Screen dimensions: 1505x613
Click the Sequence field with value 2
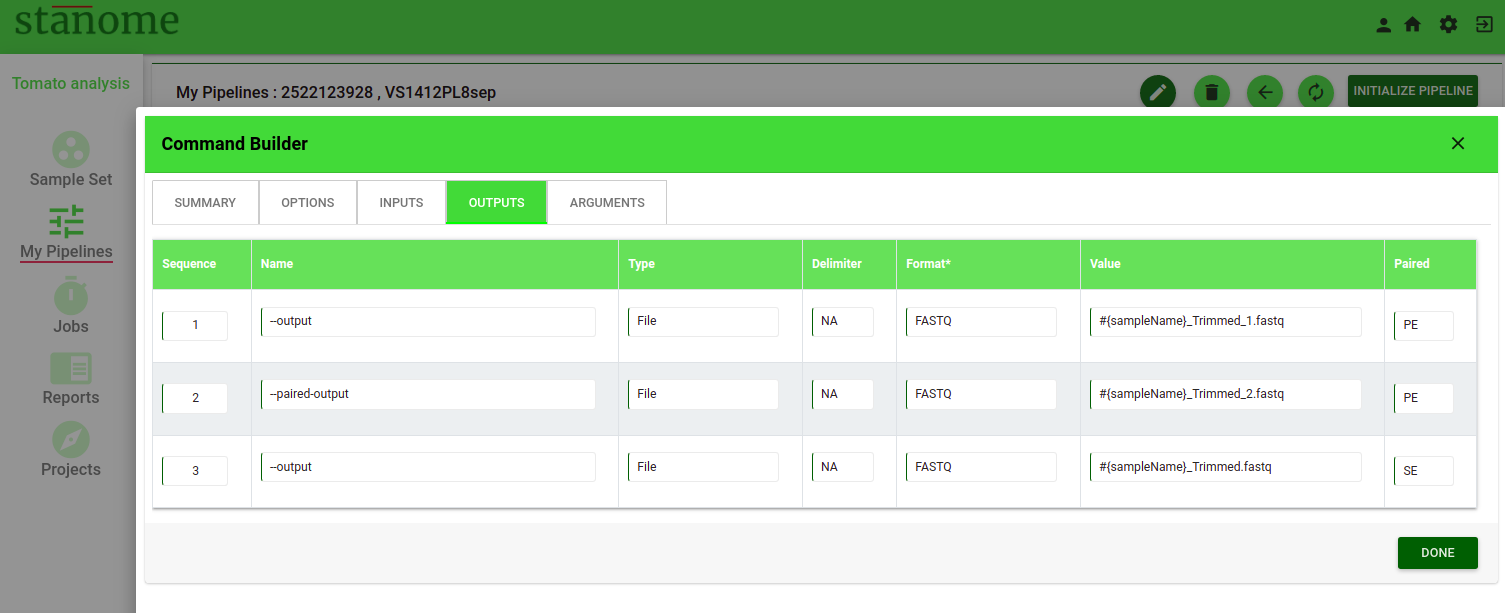(x=195, y=398)
